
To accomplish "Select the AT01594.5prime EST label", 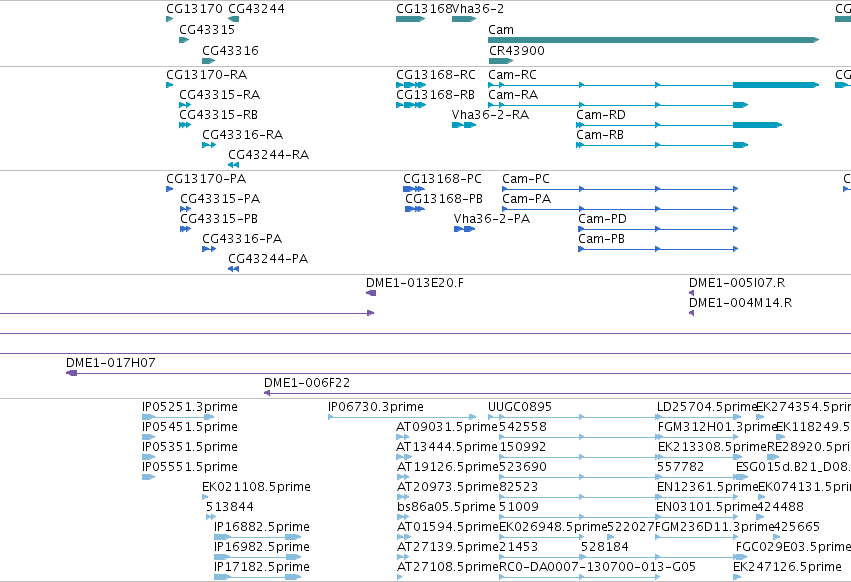I will [447, 527].
